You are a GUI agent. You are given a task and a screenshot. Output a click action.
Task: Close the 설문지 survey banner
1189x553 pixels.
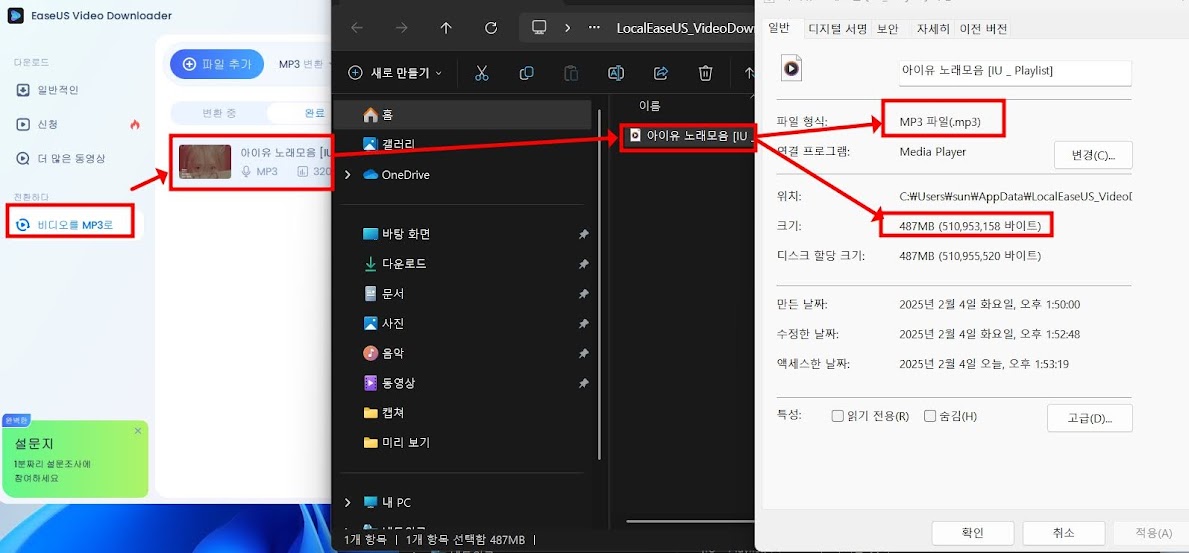click(137, 431)
